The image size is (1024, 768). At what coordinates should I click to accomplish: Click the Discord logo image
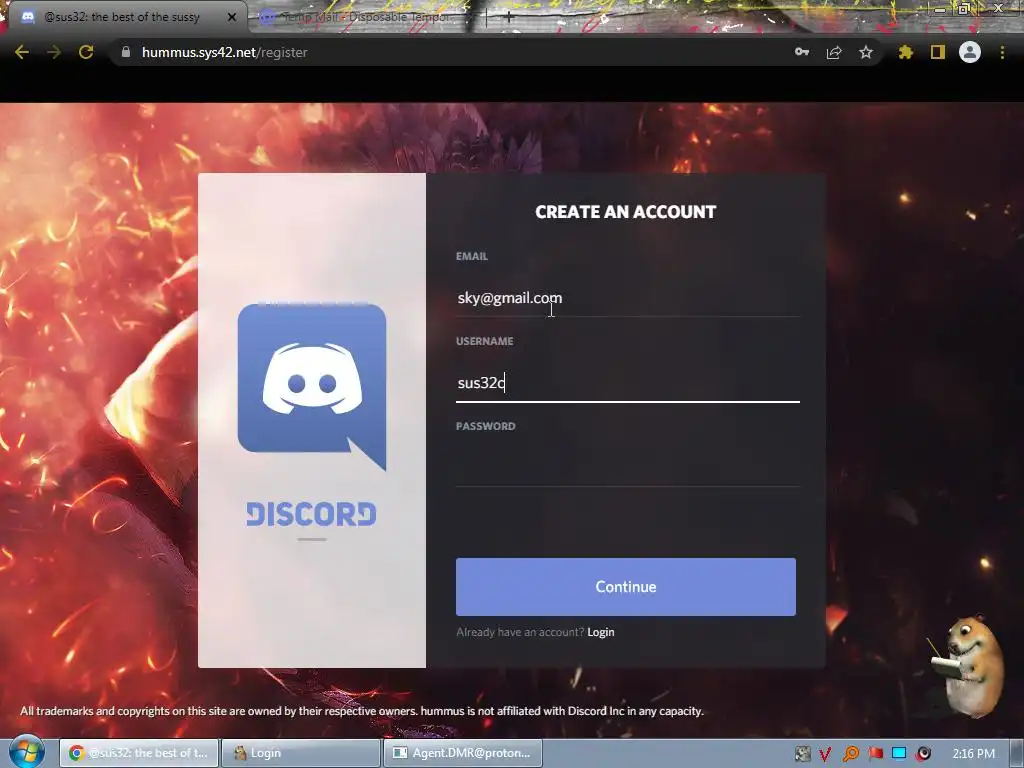click(x=312, y=387)
